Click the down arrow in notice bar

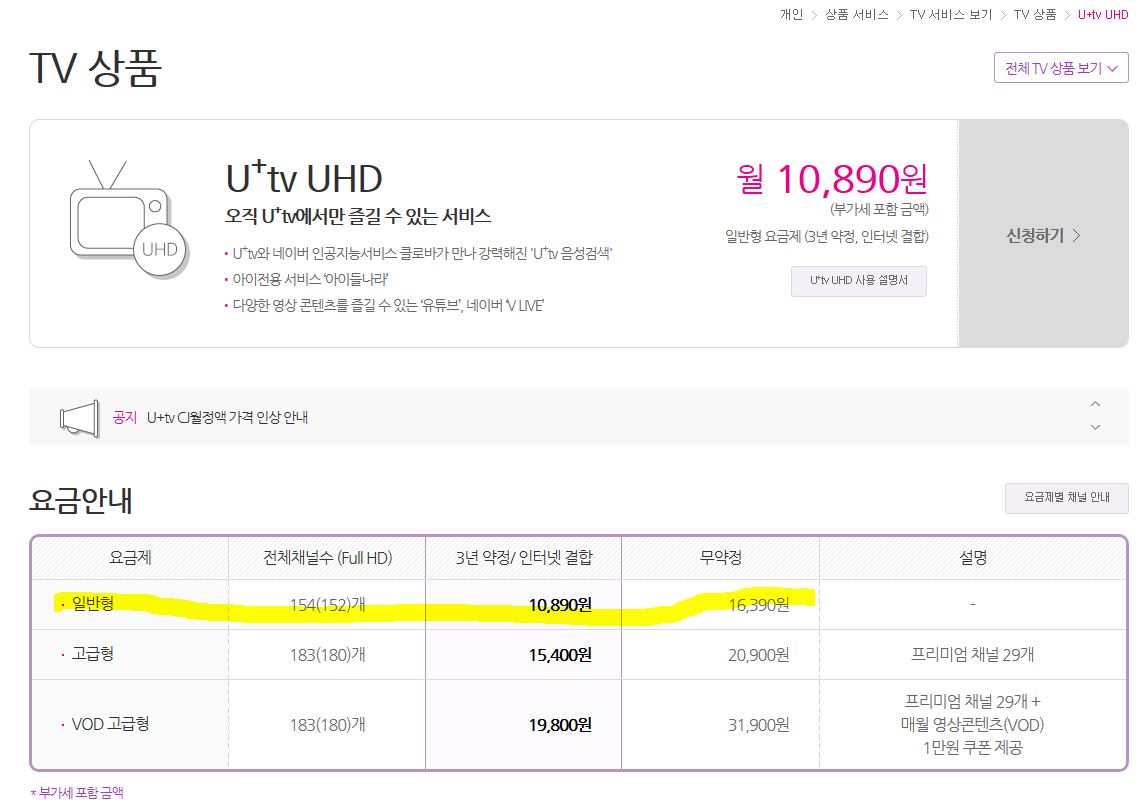pyautogui.click(x=1095, y=427)
